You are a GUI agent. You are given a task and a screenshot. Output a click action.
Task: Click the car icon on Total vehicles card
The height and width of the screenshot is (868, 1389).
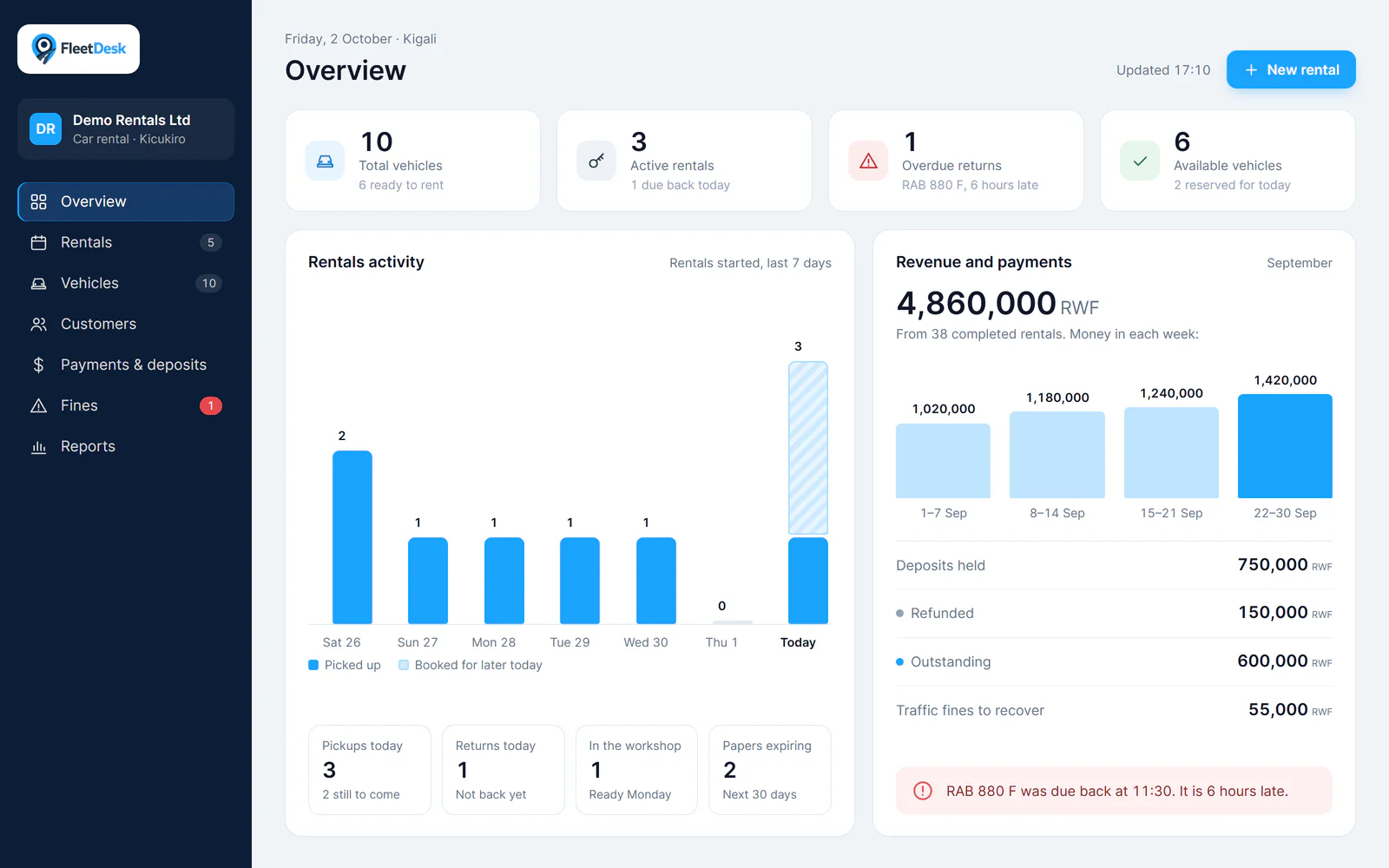[325, 161]
